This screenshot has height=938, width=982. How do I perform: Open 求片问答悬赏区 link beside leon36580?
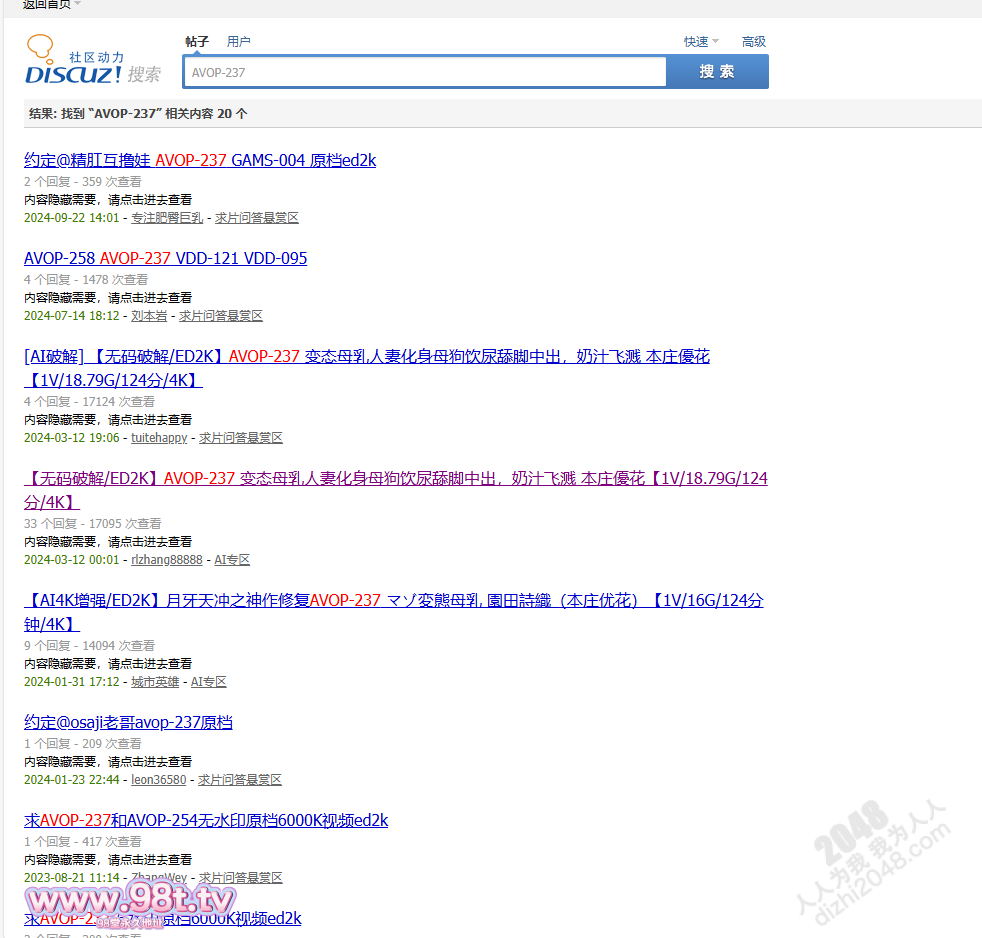(x=240, y=780)
